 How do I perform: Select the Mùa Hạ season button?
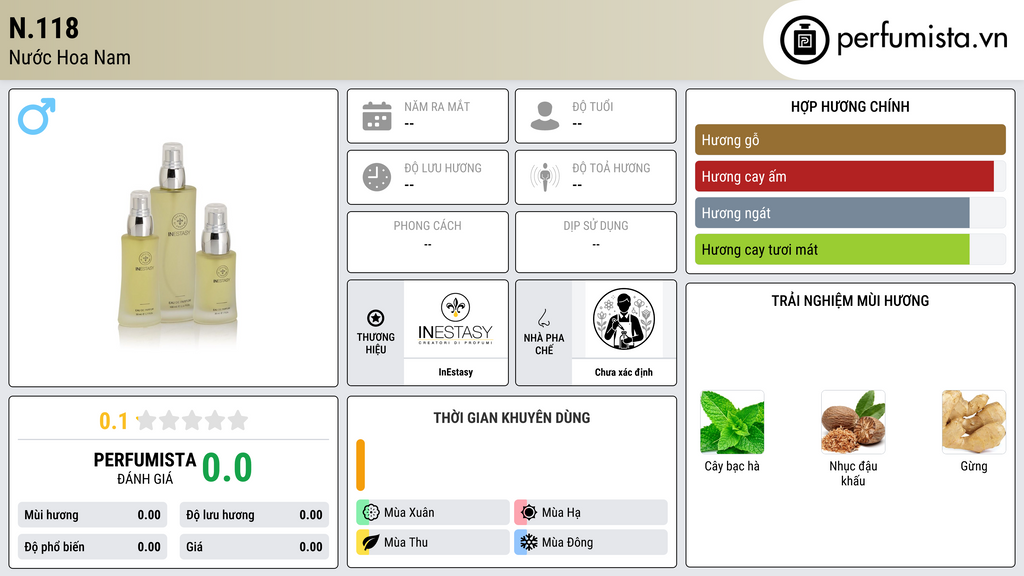591,513
